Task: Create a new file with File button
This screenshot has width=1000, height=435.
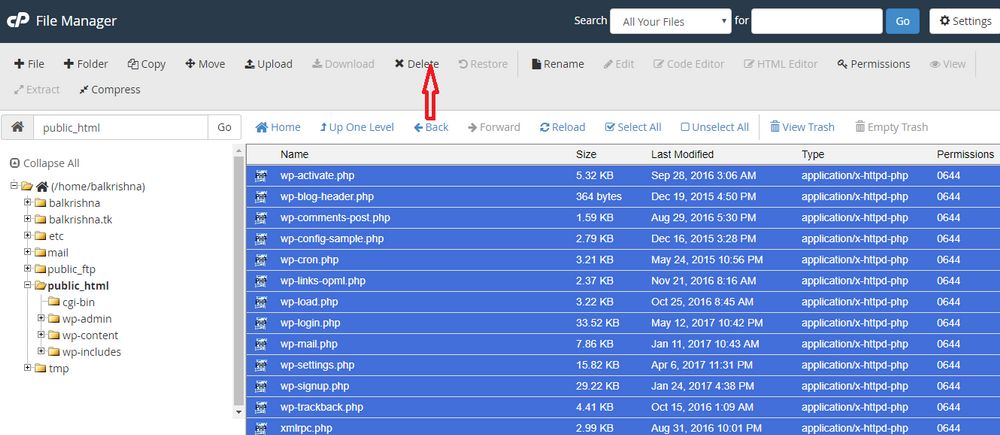Action: 29,64
